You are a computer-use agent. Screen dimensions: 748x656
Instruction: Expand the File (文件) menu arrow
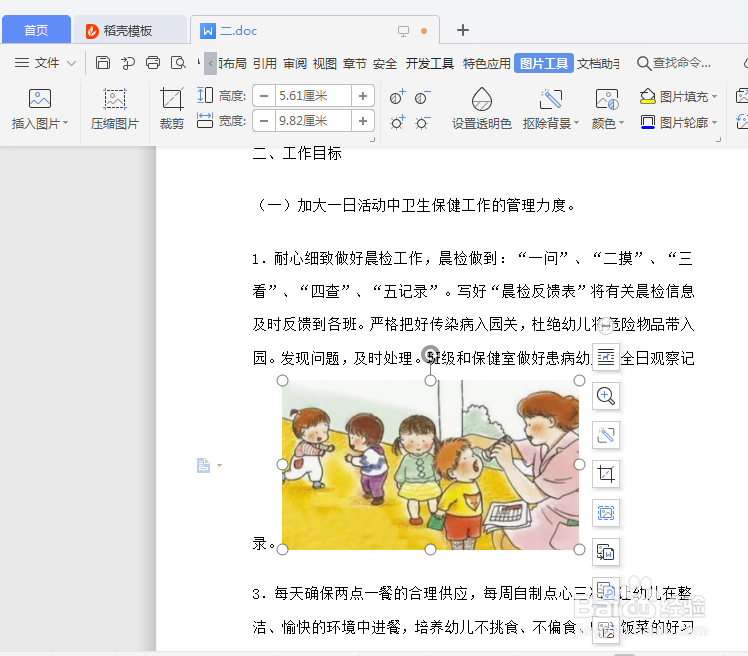72,63
